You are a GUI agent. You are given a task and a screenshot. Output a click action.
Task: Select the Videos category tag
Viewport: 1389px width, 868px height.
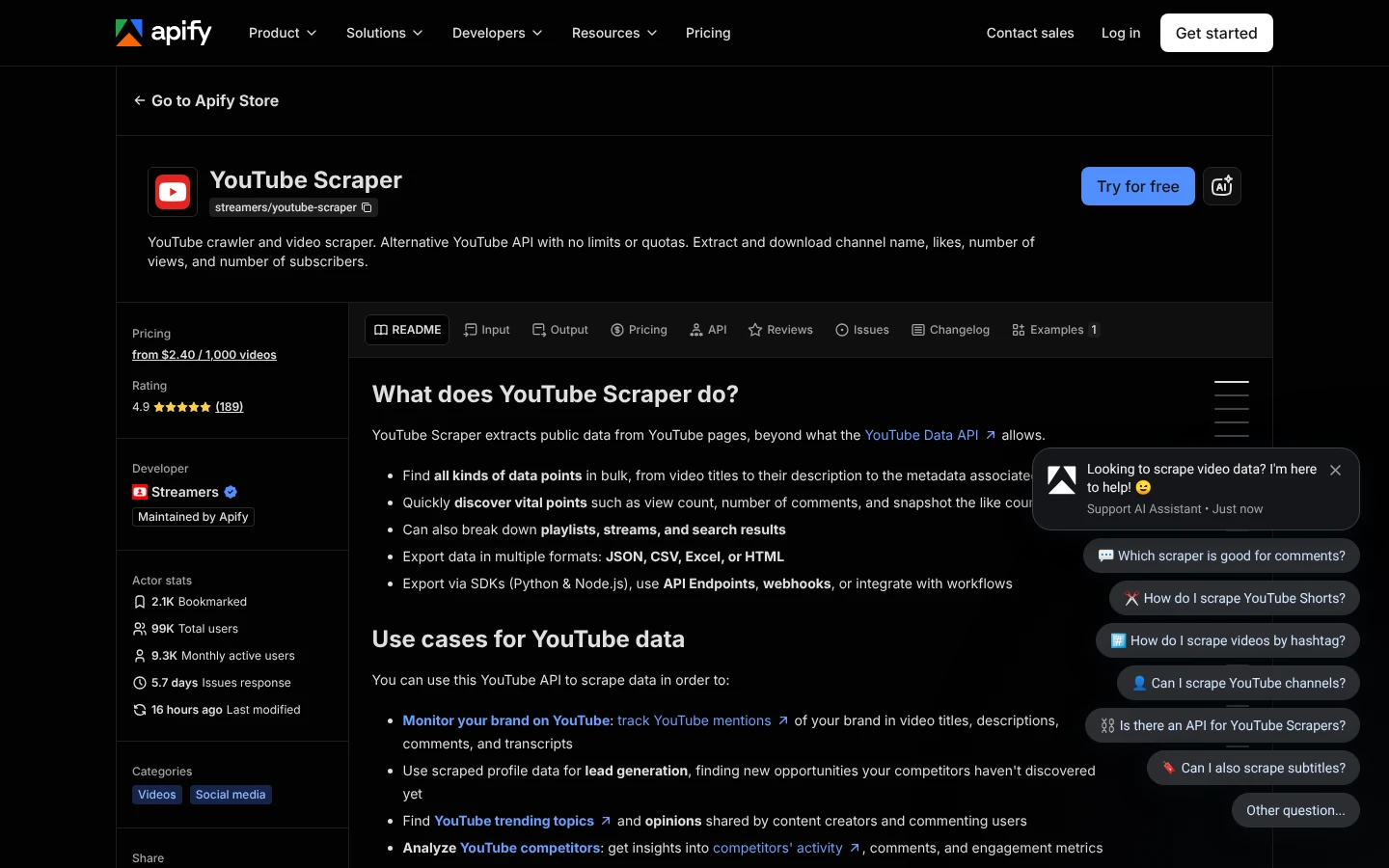pos(157,795)
